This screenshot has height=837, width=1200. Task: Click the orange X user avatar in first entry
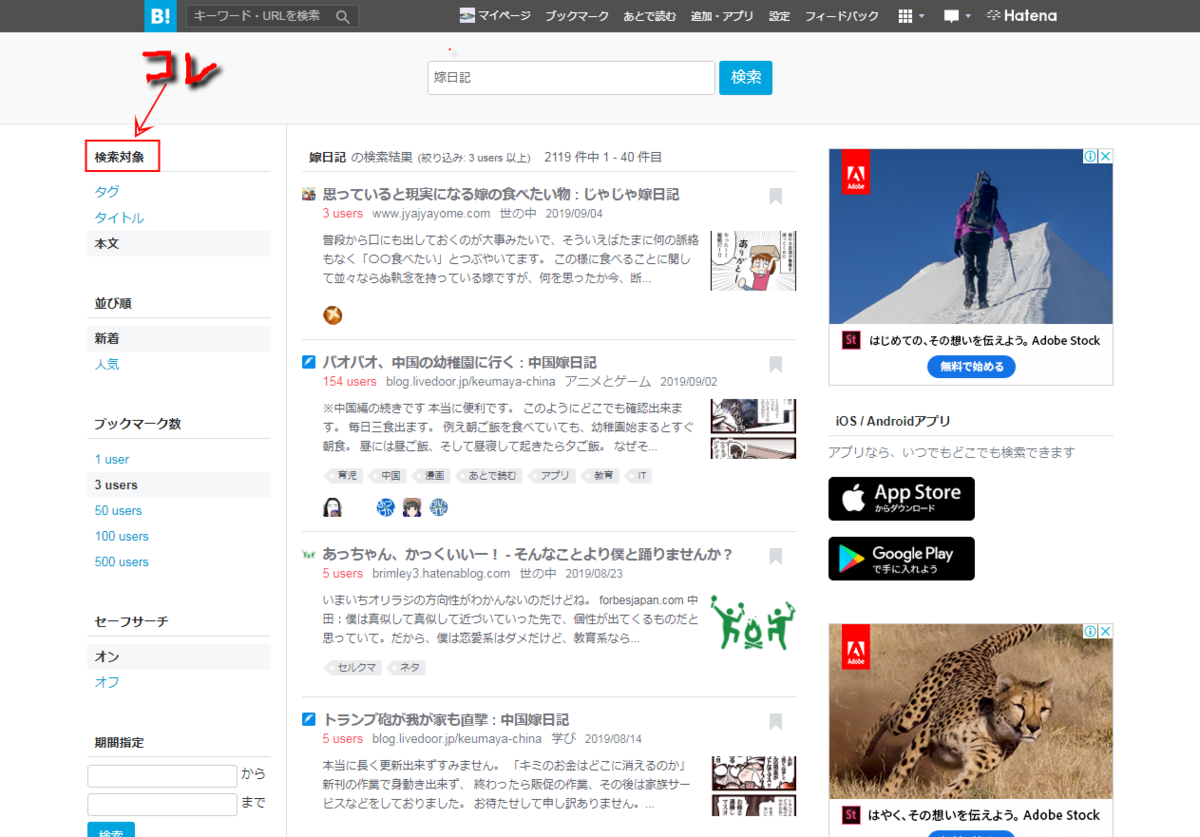click(333, 316)
